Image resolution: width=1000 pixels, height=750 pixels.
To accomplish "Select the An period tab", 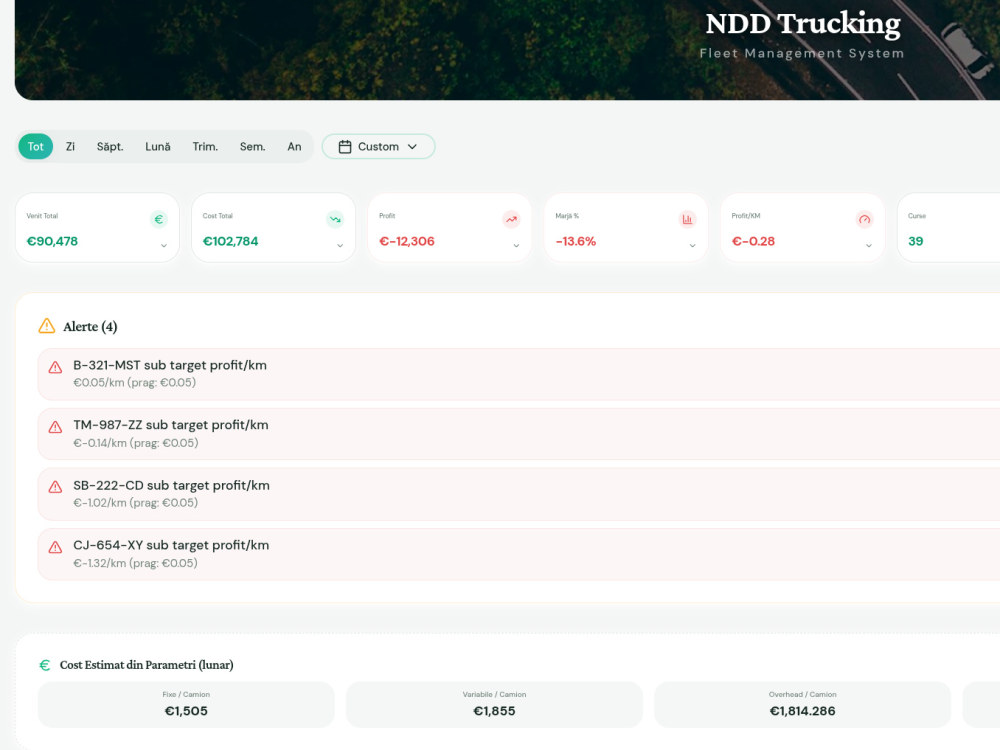I will point(294,147).
